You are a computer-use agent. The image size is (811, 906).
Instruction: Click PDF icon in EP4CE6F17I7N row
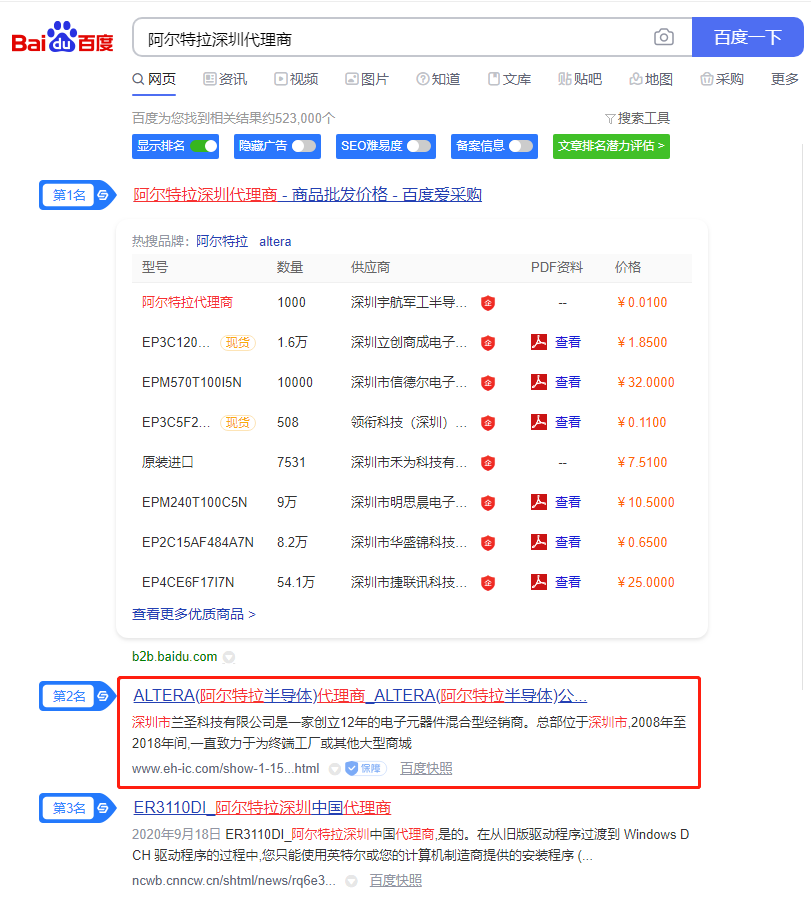539,582
